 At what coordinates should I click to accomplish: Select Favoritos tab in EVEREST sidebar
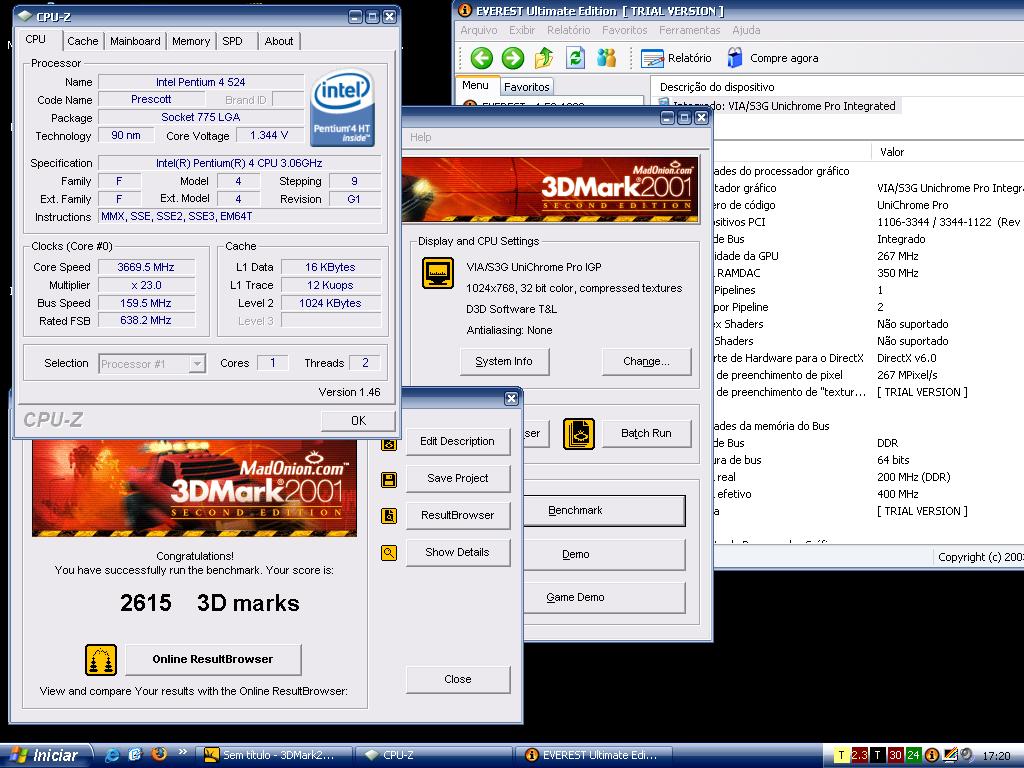(x=526, y=87)
